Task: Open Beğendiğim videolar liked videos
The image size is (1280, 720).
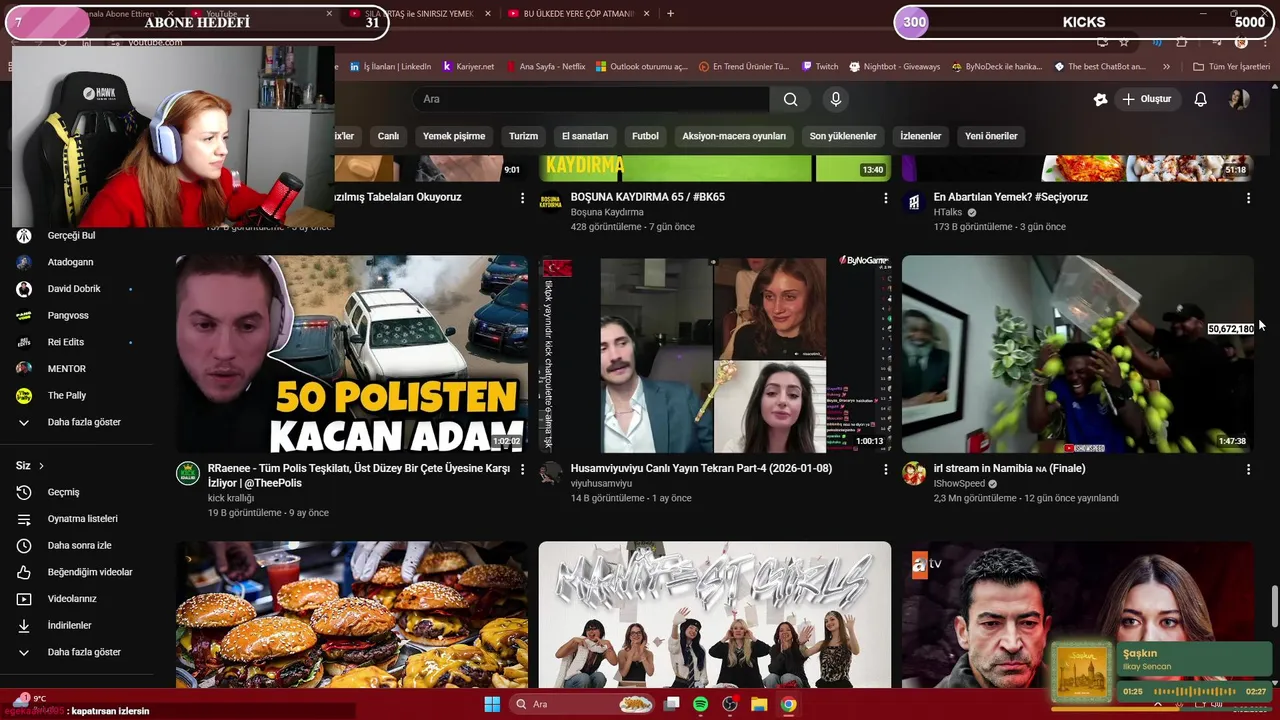Action: point(76,572)
